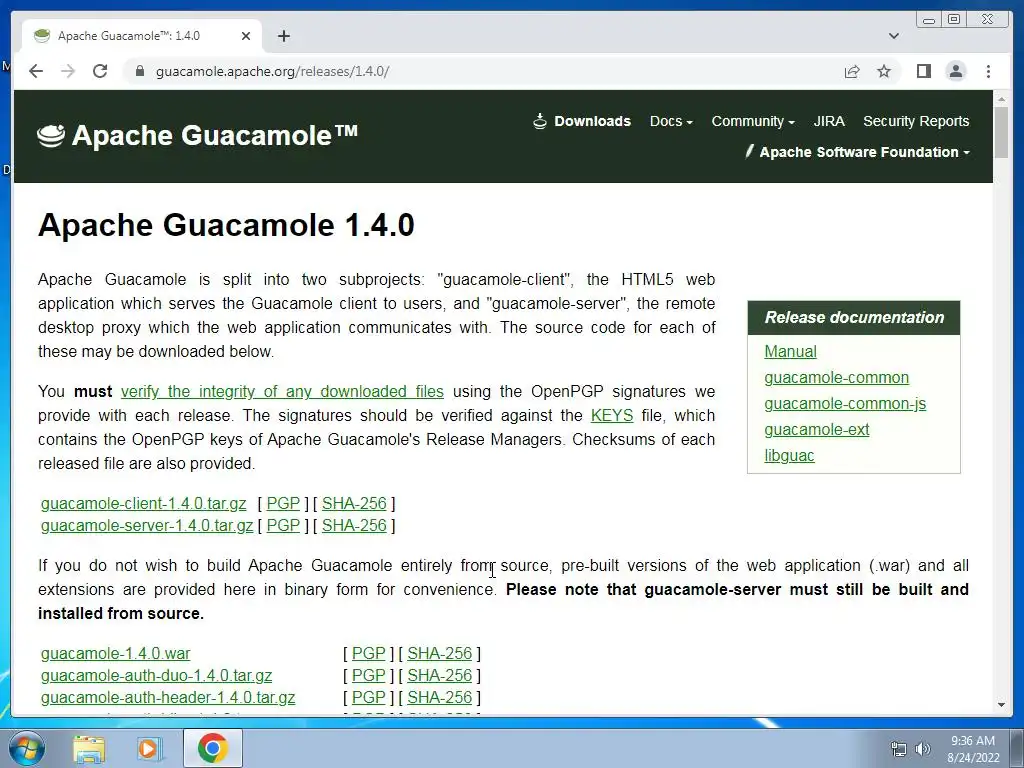Open PGP signature for guacamole-client
This screenshot has height=768, width=1024.
[283, 504]
